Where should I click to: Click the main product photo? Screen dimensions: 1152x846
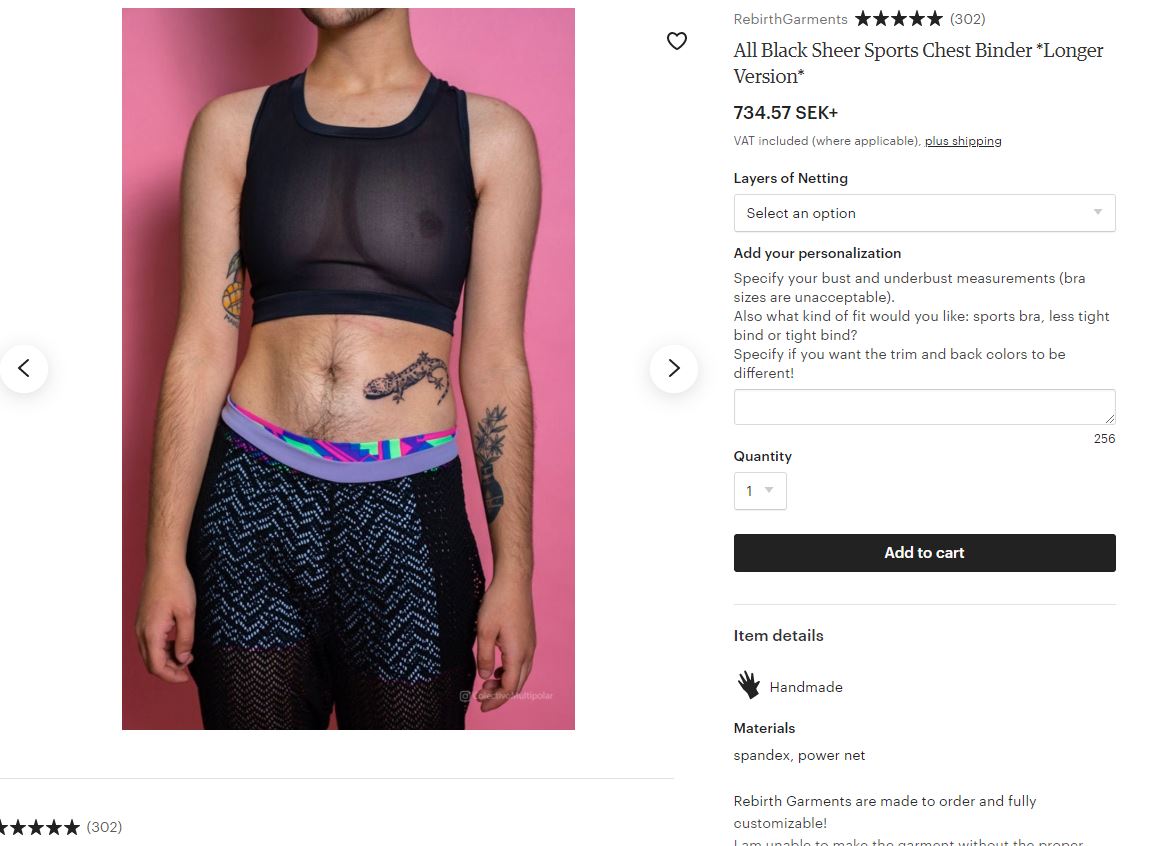[348, 369]
